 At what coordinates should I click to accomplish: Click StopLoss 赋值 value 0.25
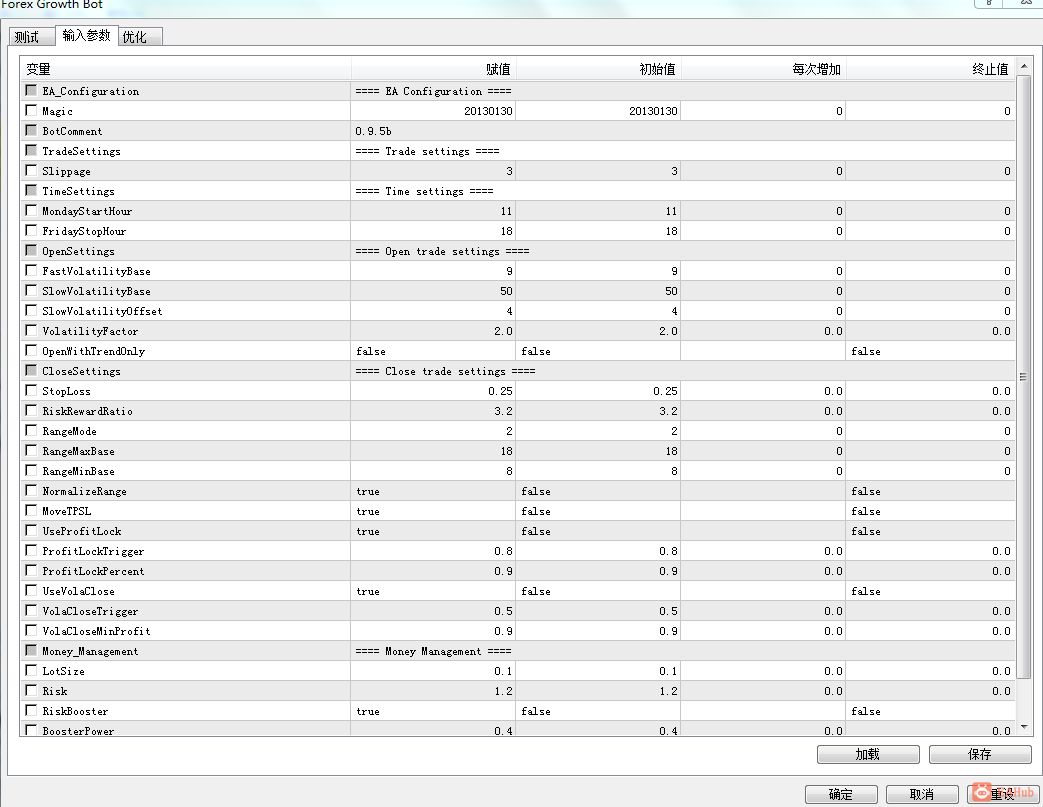coord(500,391)
